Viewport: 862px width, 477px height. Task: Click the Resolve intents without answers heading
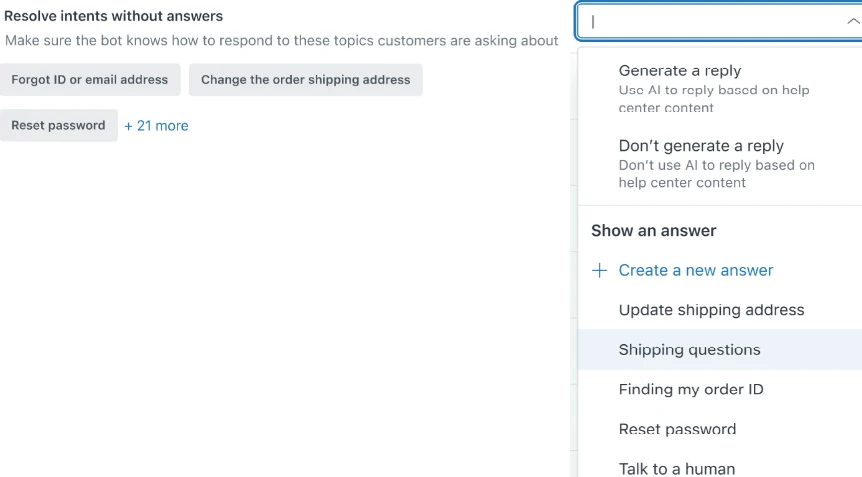coord(113,16)
